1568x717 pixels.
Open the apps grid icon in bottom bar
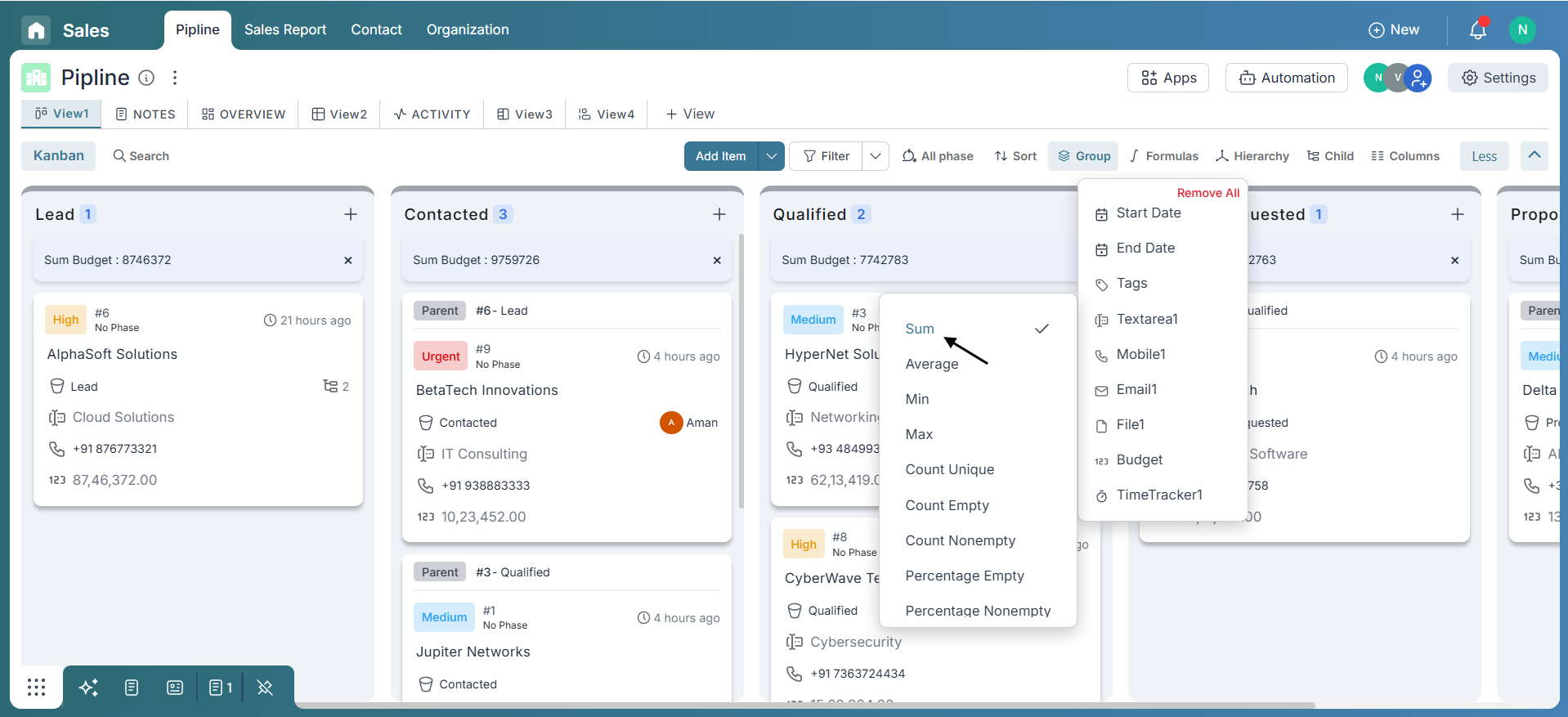37,688
